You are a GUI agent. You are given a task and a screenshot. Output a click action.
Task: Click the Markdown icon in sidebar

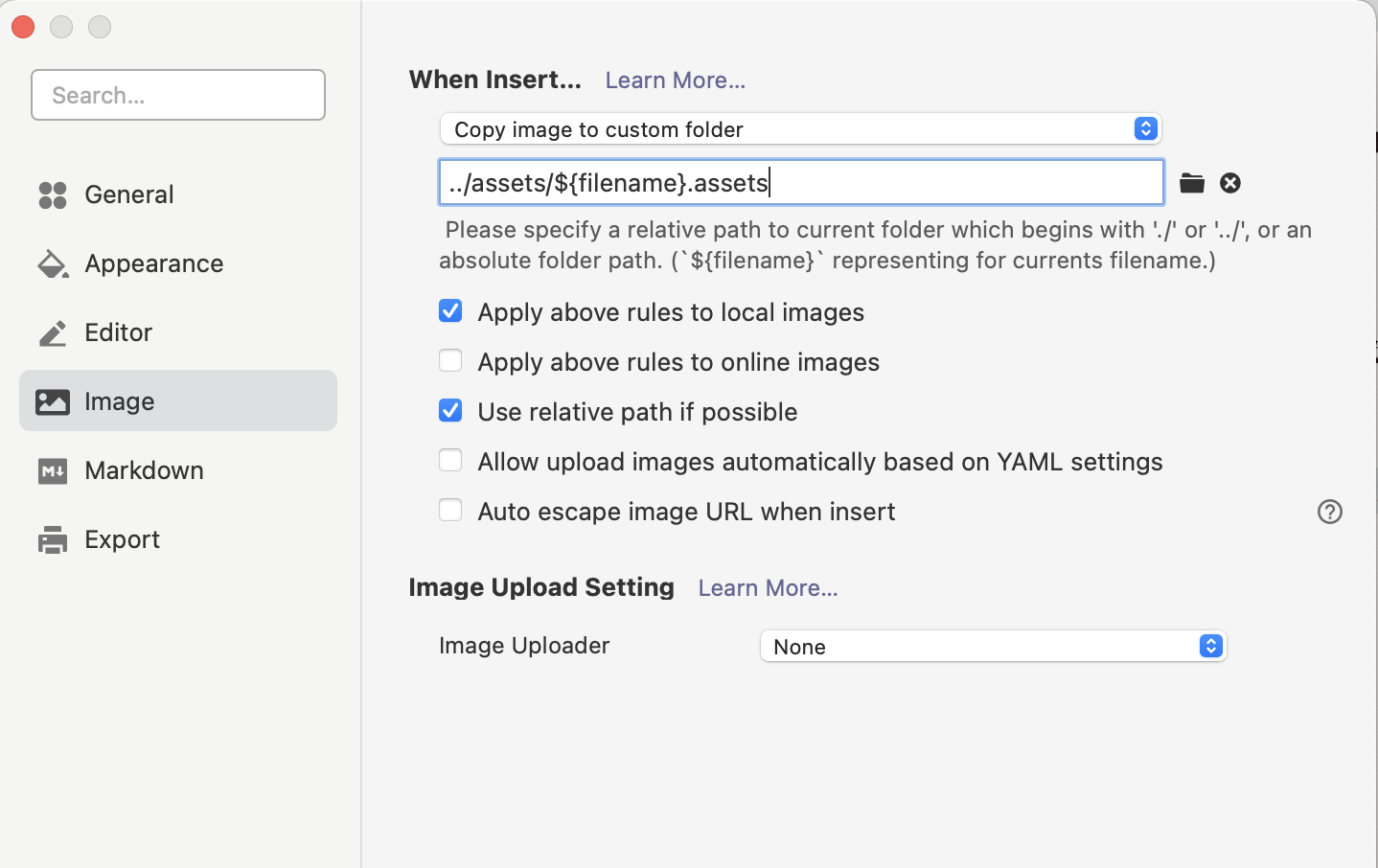coord(53,470)
